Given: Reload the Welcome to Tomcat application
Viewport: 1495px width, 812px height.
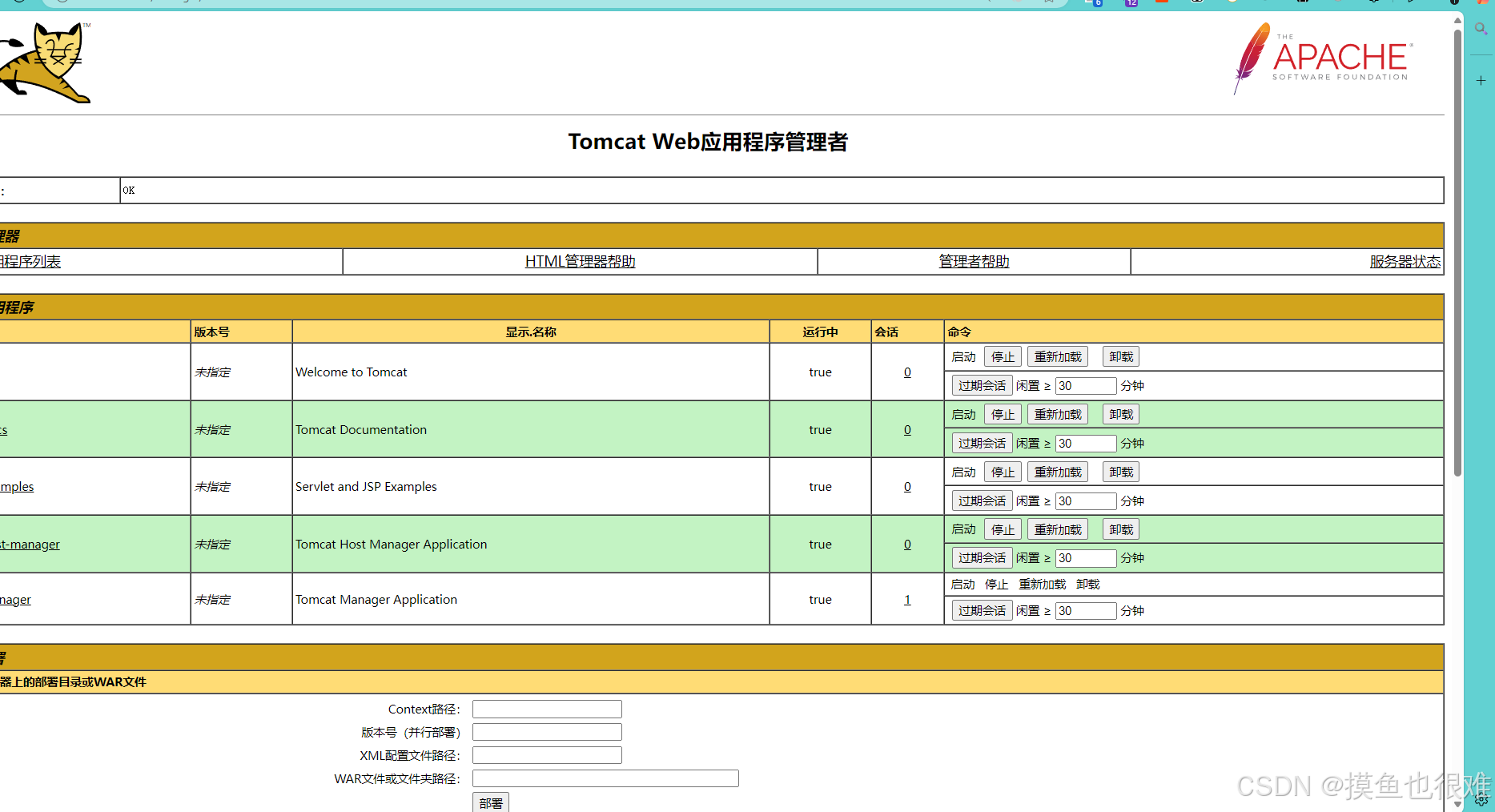Looking at the screenshot, I should point(1058,357).
